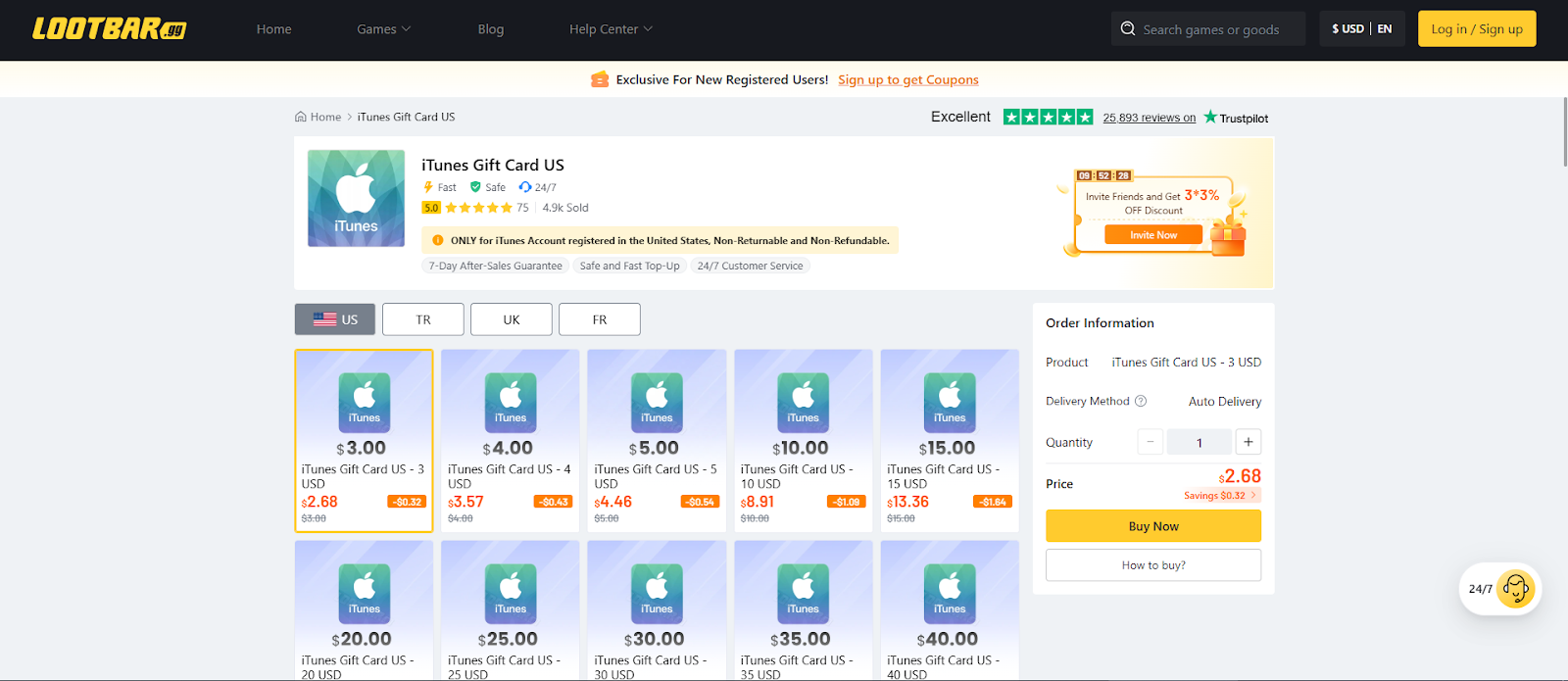Click the Trustpilot star logo
1568x681 pixels.
[x=1211, y=118]
